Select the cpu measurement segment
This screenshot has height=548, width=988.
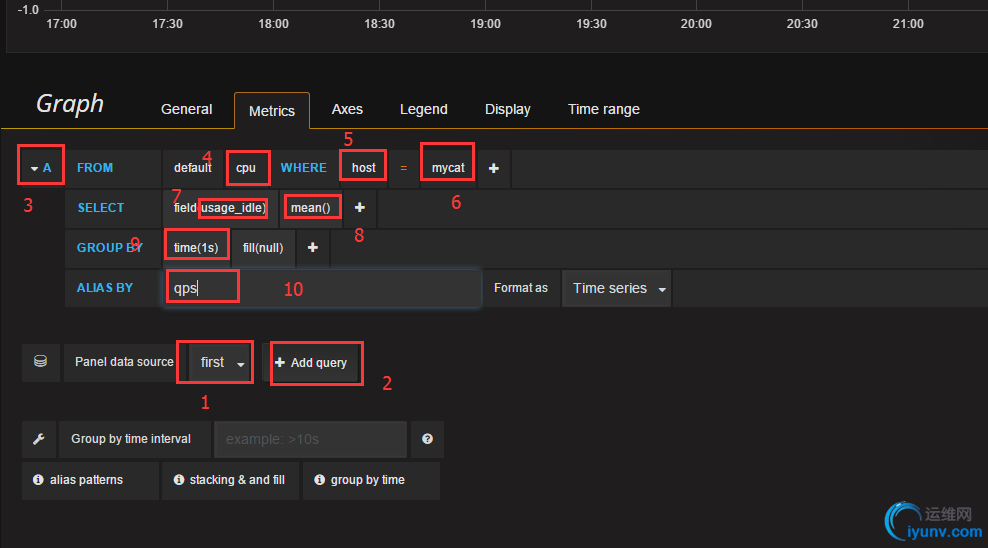246,168
